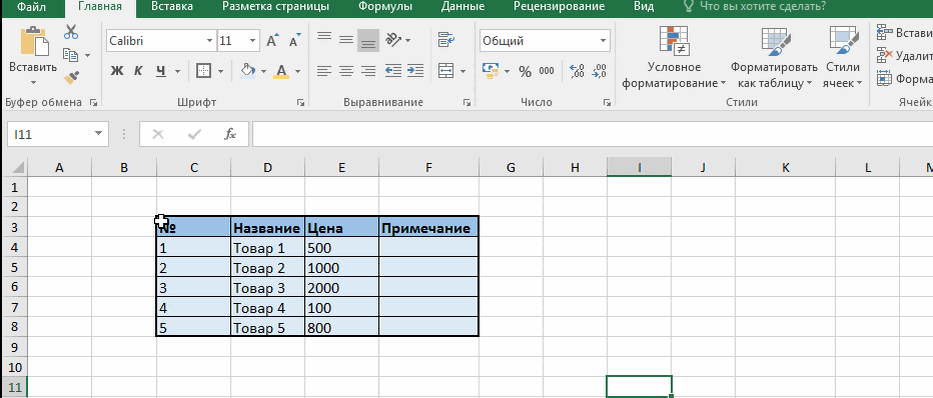Toggle Wrap Text icon
The width and height of the screenshot is (933, 398).
point(446,40)
